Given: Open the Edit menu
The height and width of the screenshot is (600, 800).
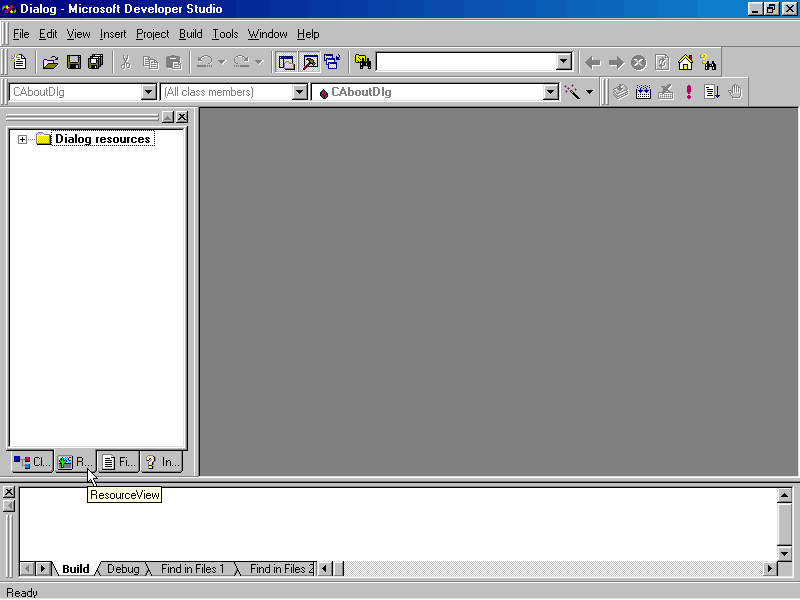Looking at the screenshot, I should click(x=48, y=34).
